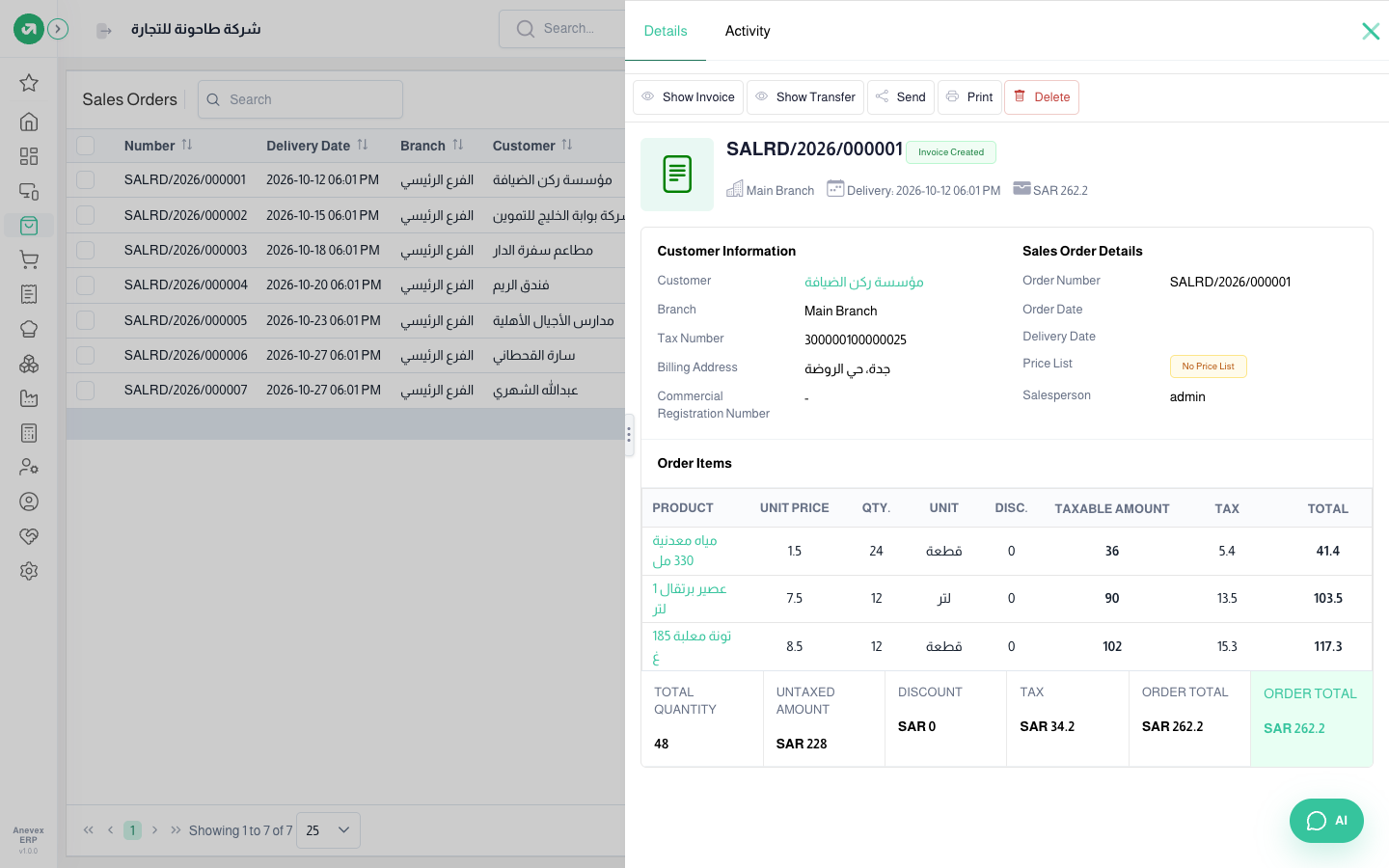Check the row checkbox for SALRD/2026/000001
This screenshot has width=1389, height=868.
coord(86,179)
